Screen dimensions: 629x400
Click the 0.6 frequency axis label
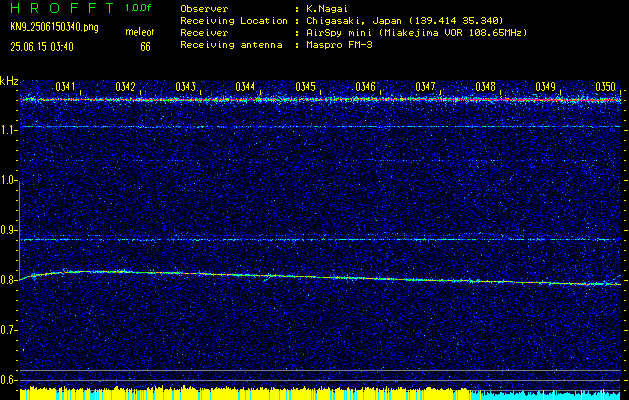(7, 380)
